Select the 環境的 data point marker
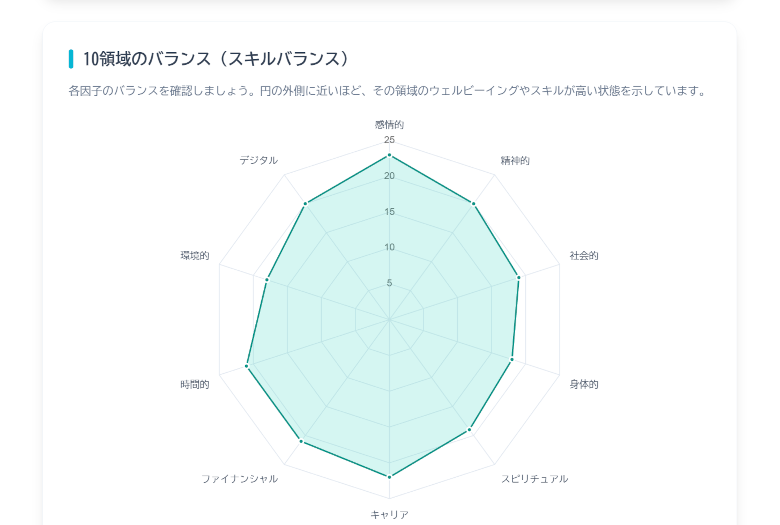780x525 pixels. point(267,280)
